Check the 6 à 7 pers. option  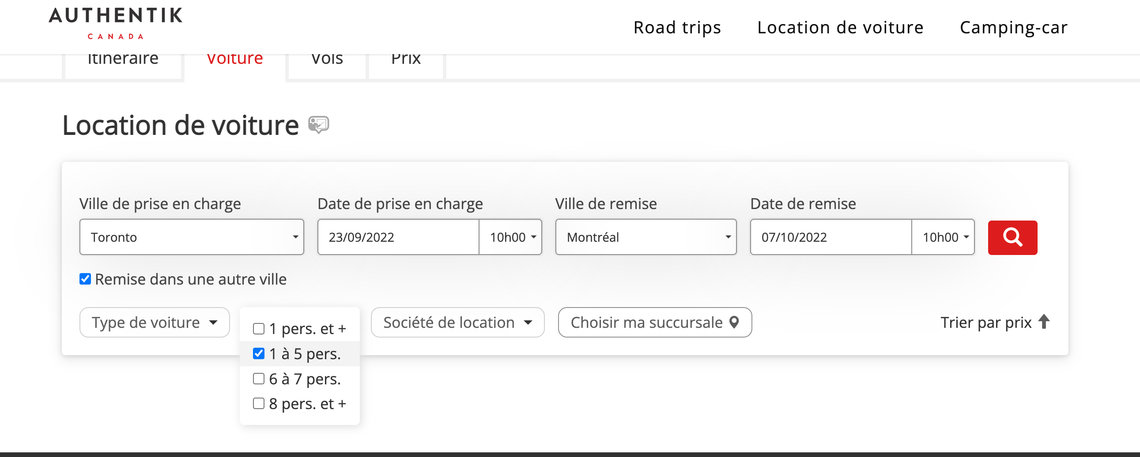coord(258,379)
